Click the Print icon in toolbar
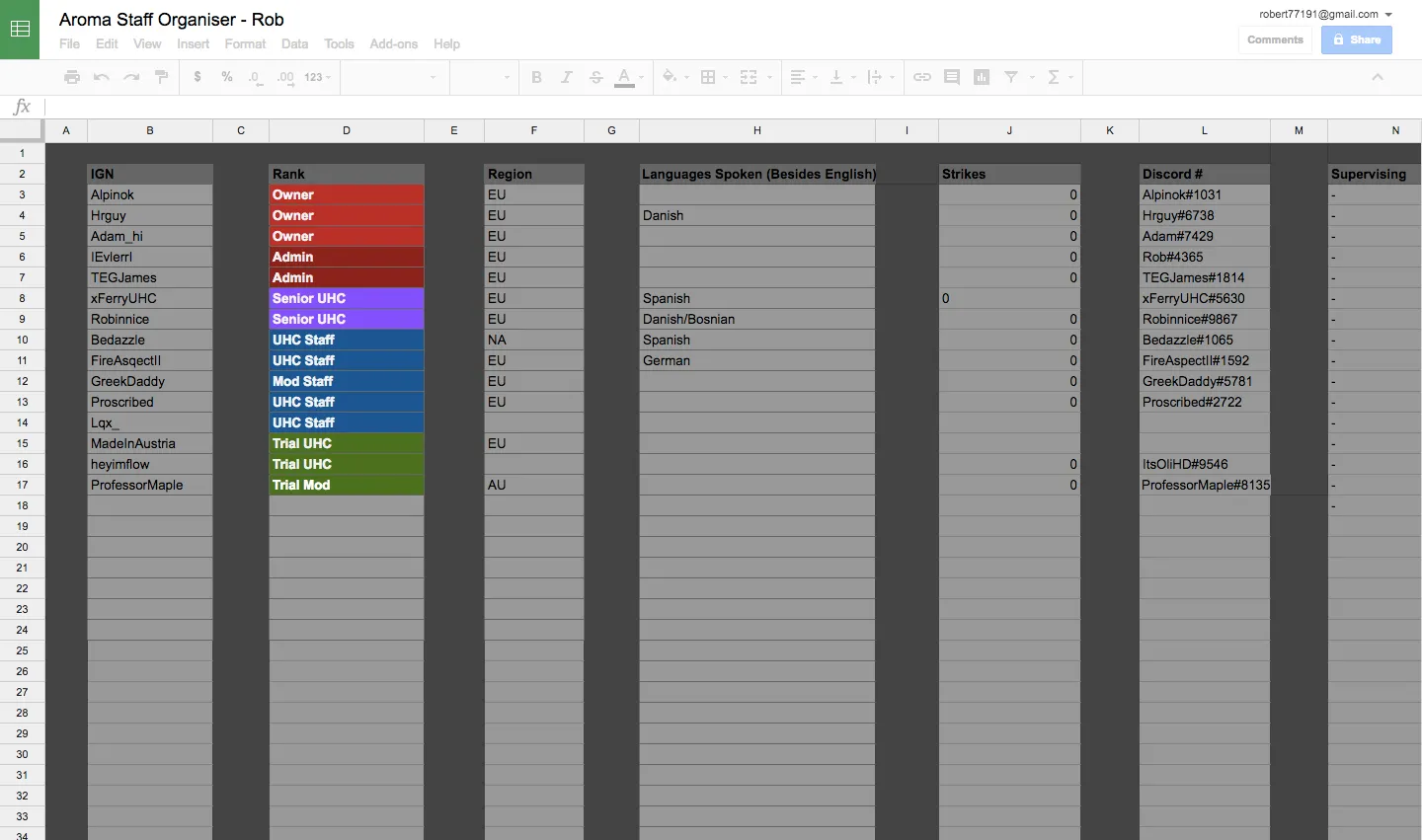The height and width of the screenshot is (840, 1422). tap(71, 77)
